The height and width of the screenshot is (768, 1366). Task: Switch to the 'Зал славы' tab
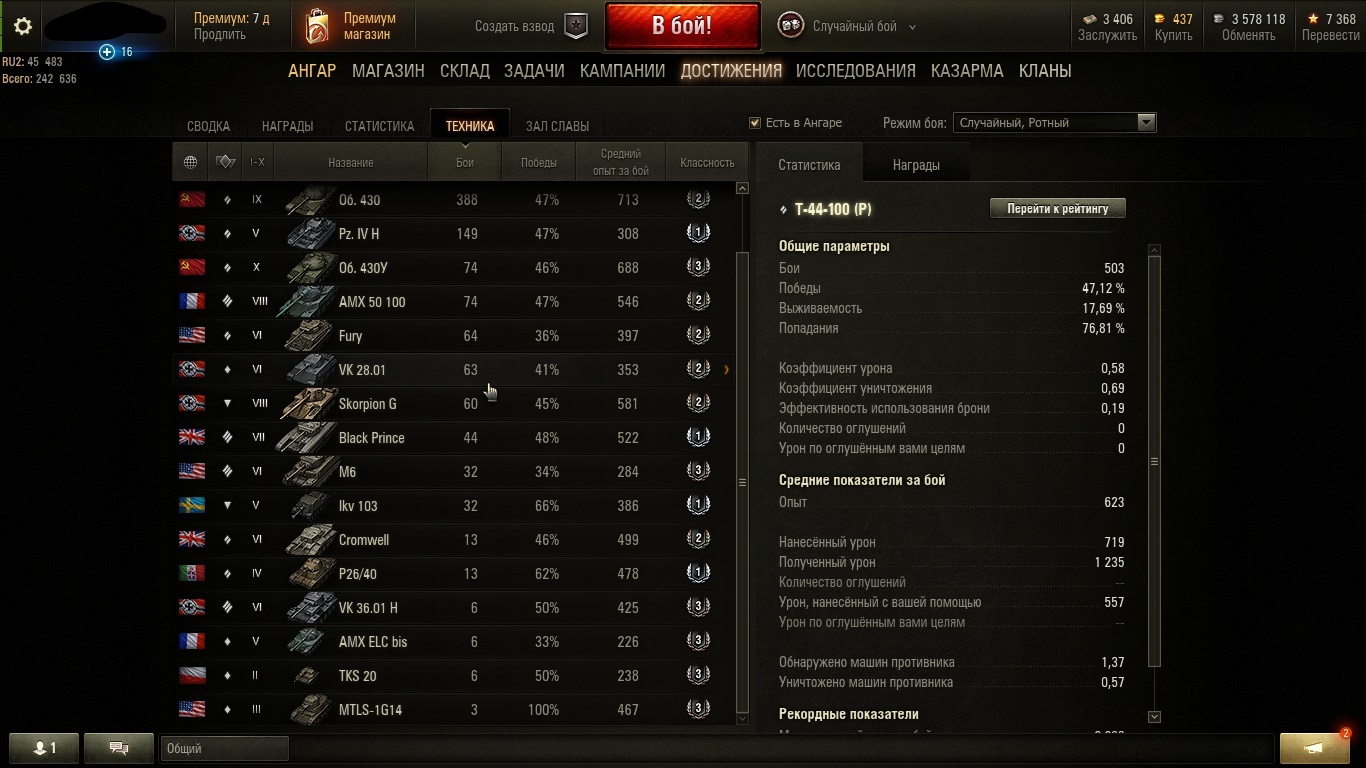point(557,126)
